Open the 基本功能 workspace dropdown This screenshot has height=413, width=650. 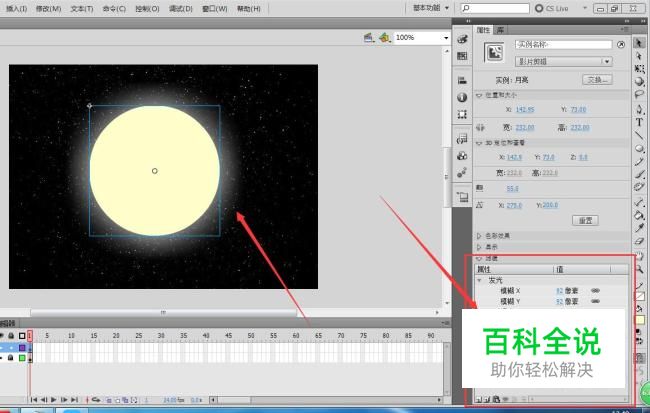point(431,8)
